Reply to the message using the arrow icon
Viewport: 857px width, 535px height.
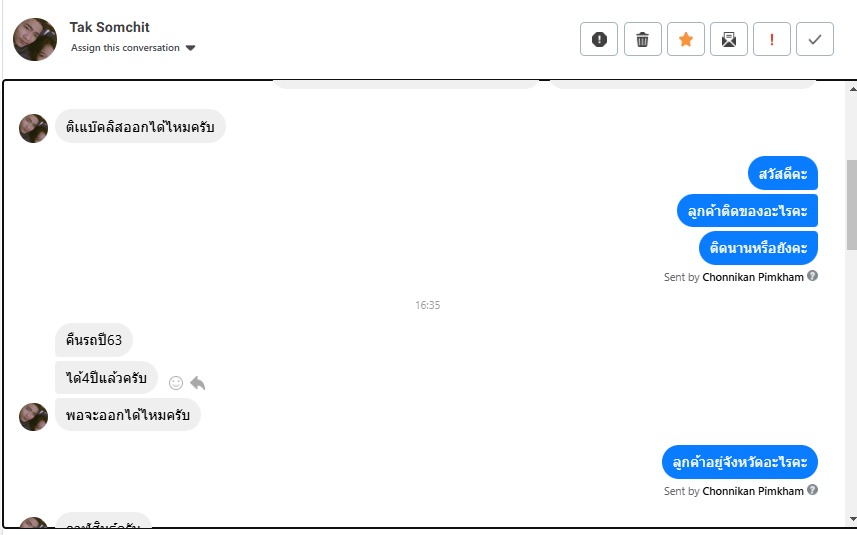(198, 383)
